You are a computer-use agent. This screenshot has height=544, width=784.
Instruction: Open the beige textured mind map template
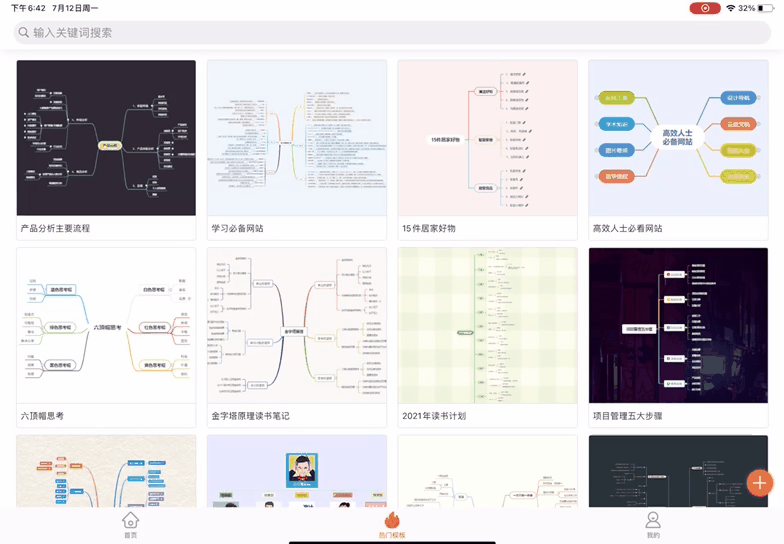coord(106,471)
